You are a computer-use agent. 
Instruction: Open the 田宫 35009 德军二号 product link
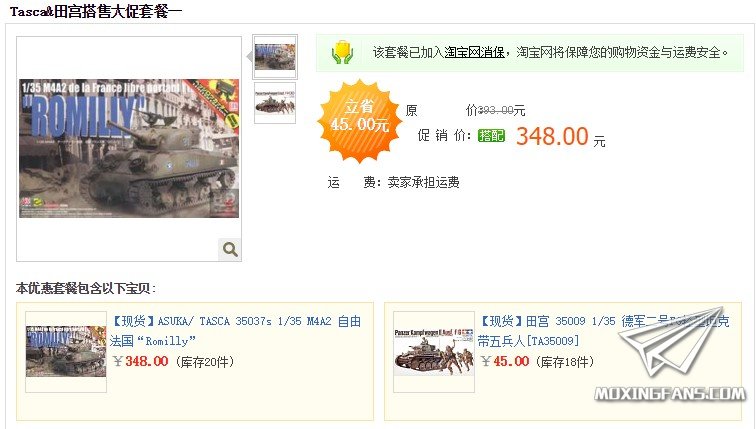[603, 331]
